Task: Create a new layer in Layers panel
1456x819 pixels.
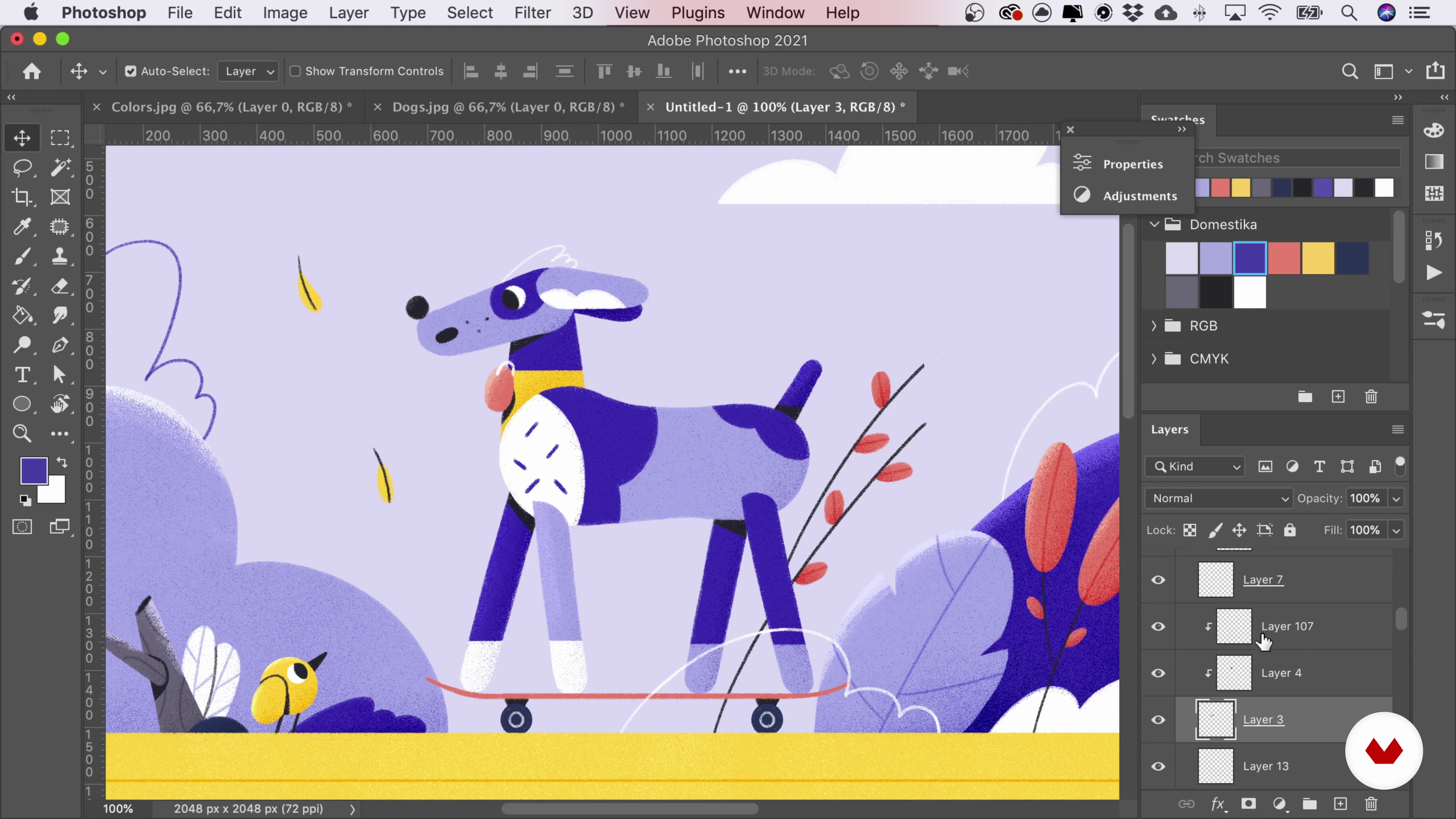Action: click(x=1341, y=804)
